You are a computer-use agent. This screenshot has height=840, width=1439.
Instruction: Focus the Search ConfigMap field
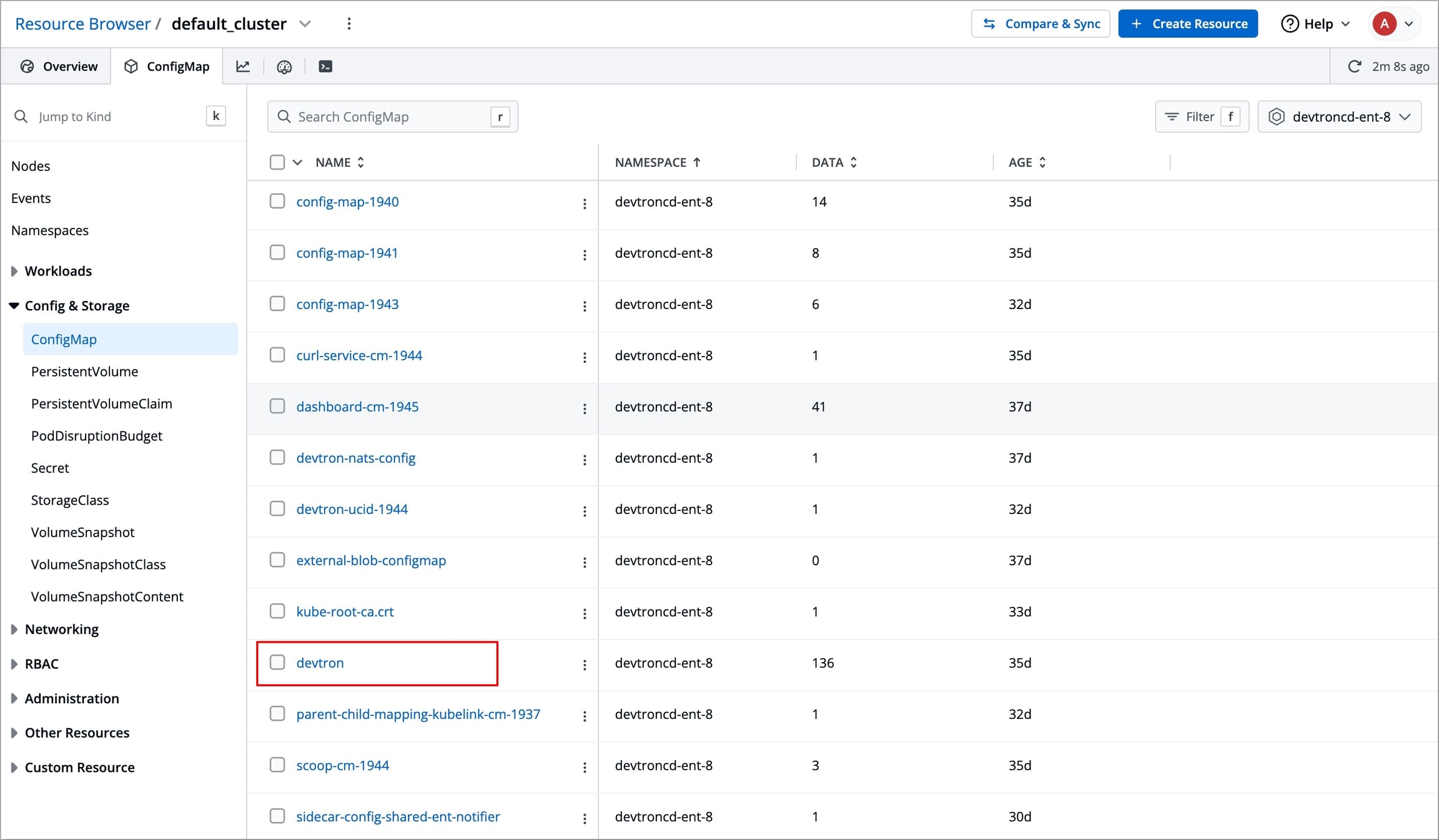point(392,117)
